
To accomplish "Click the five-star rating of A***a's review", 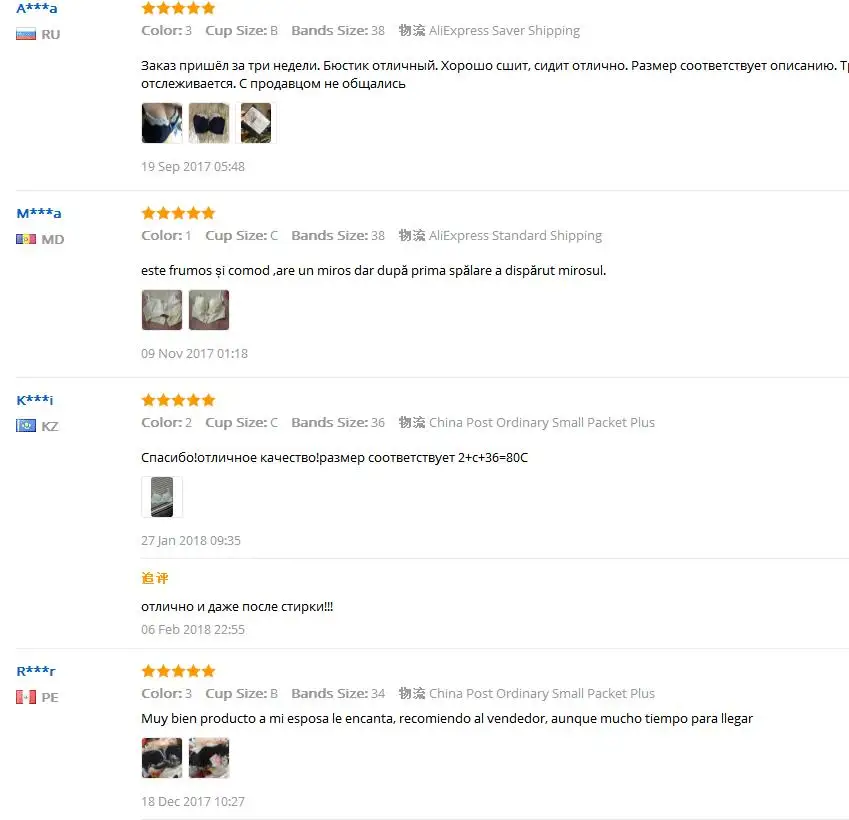I will (178, 8).
